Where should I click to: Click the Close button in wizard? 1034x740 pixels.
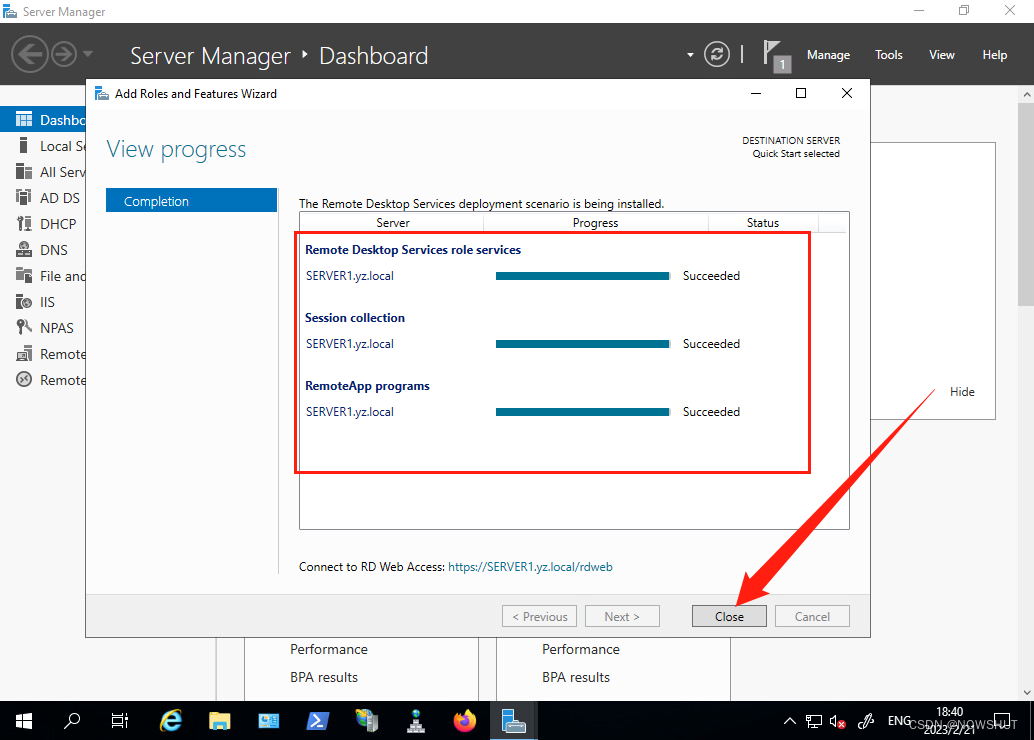pos(729,616)
